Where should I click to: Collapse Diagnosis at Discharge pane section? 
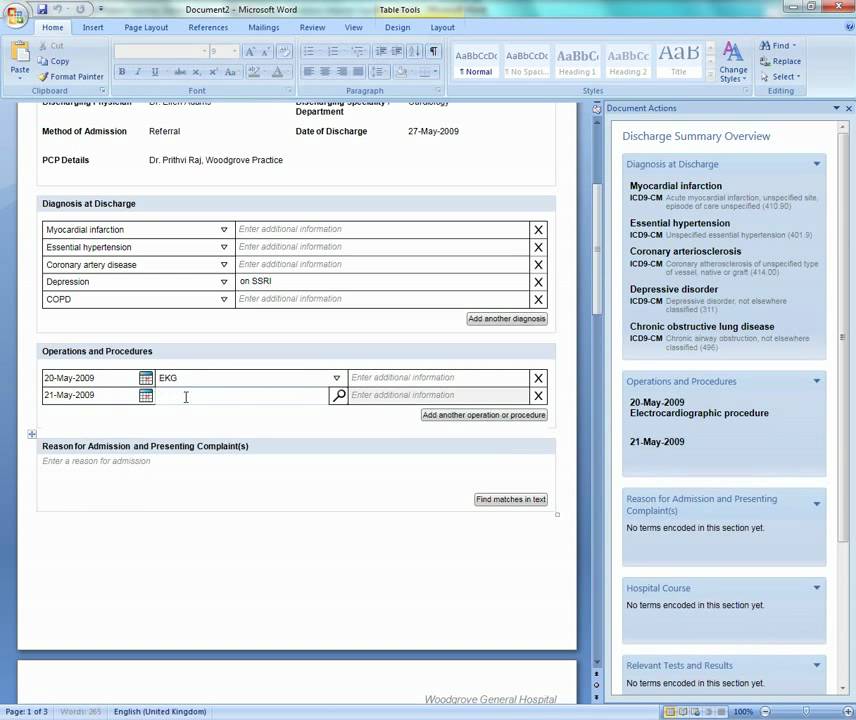817,164
